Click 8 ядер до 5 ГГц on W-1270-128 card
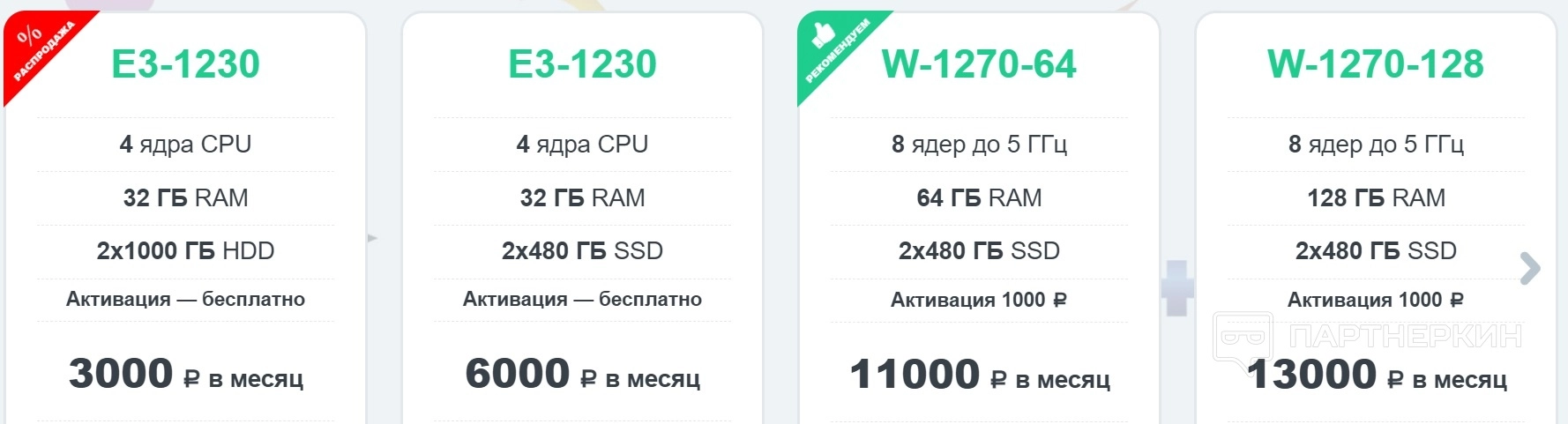 coord(1376,144)
